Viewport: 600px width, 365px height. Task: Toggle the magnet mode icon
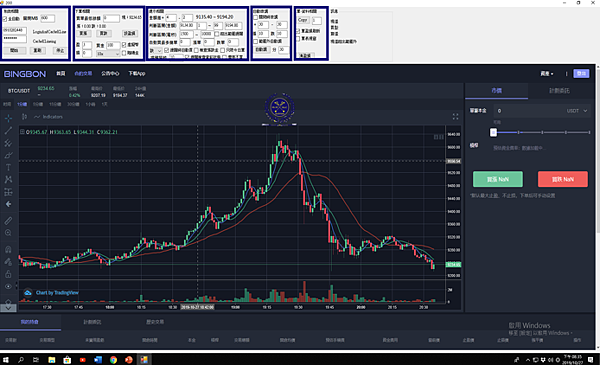pos(8,249)
